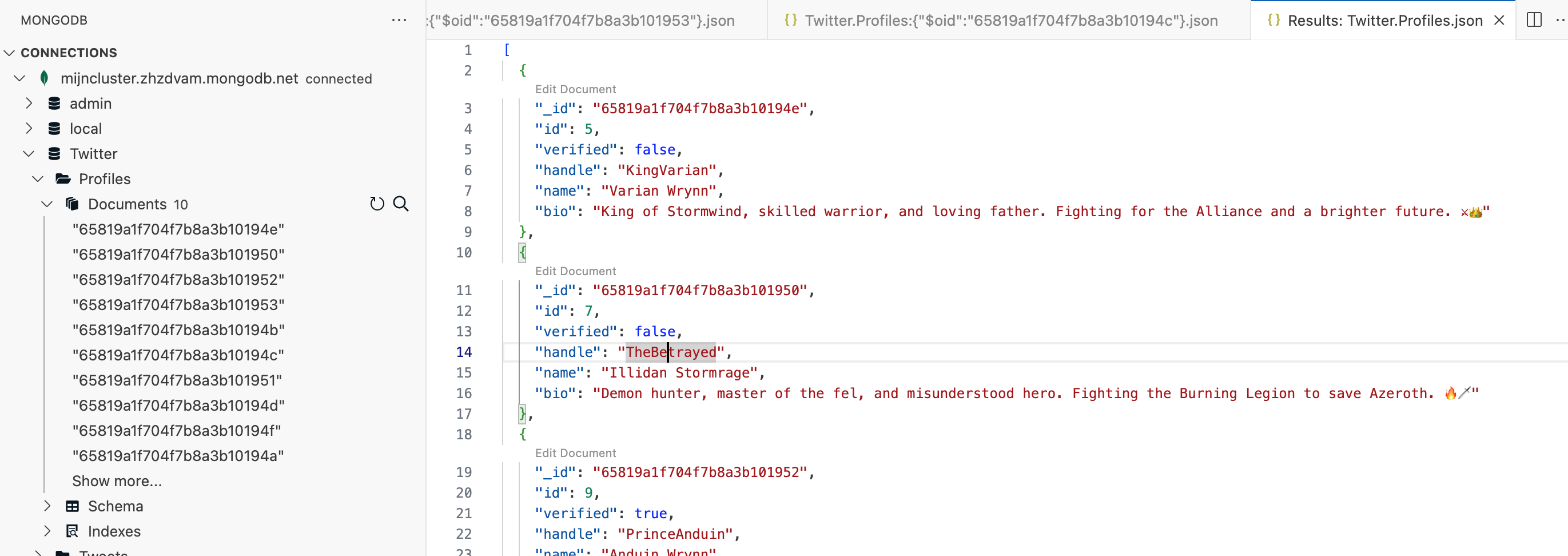Open document 65819a1f704f7b8a3b101953 in sidebar
The height and width of the screenshot is (556, 1568).
point(178,304)
